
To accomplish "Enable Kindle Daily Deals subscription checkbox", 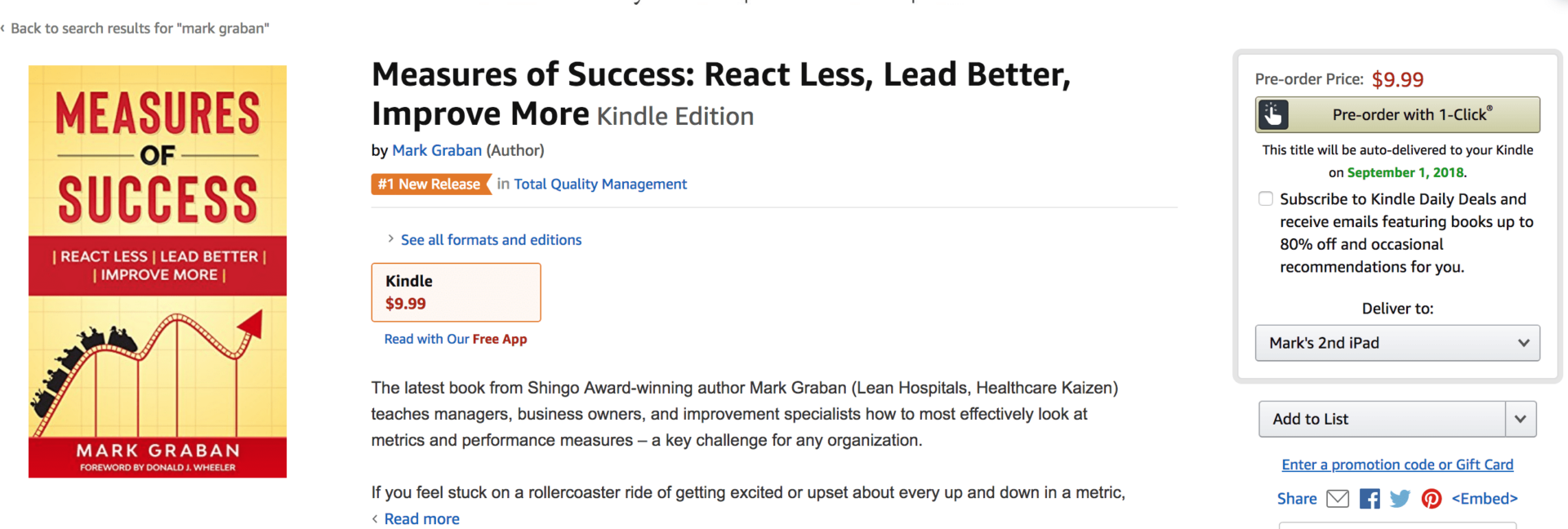I will pos(1266,198).
